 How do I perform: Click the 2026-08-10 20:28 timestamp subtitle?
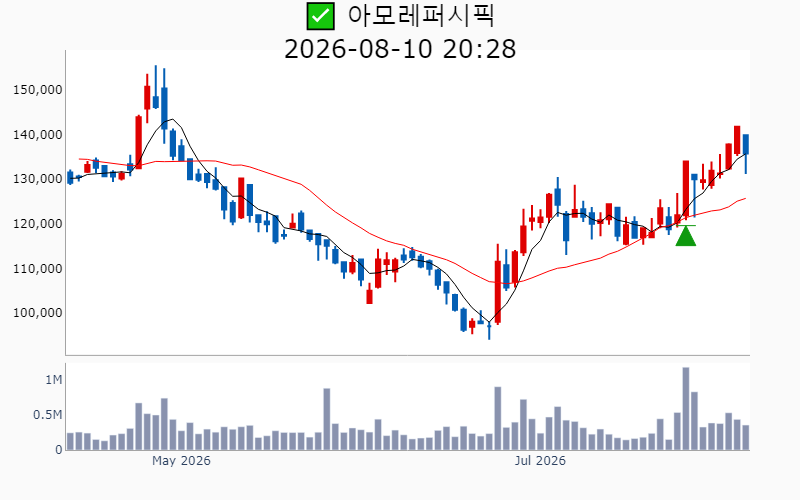400,49
